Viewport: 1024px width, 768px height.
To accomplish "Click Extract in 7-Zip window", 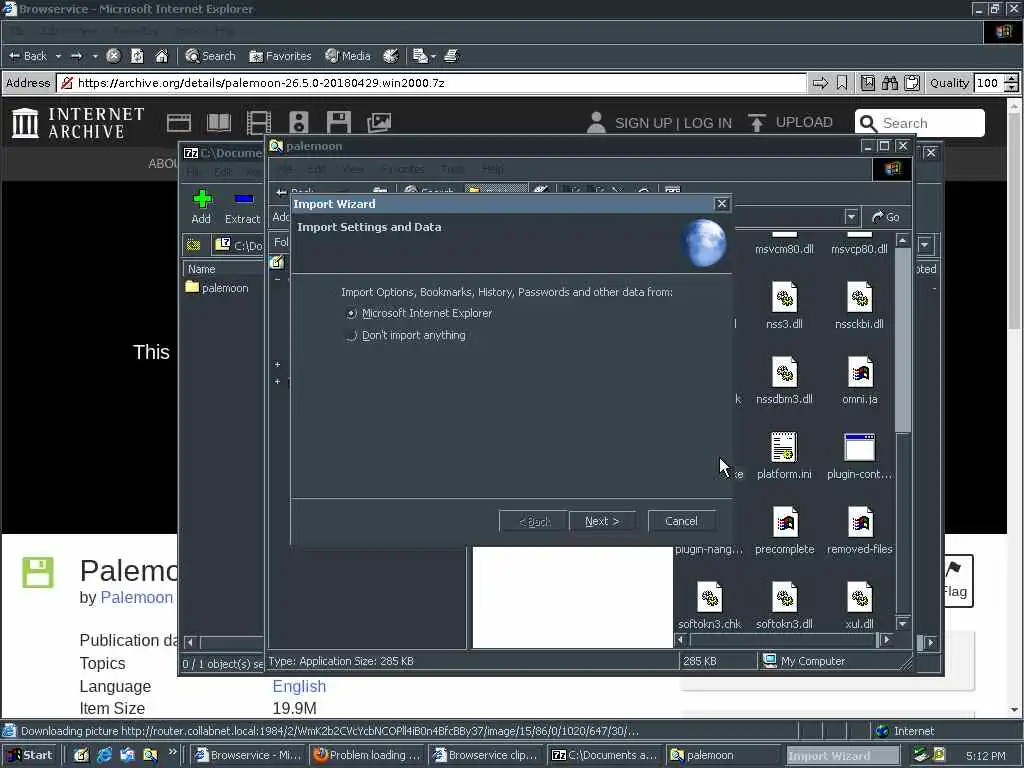I will tap(242, 206).
